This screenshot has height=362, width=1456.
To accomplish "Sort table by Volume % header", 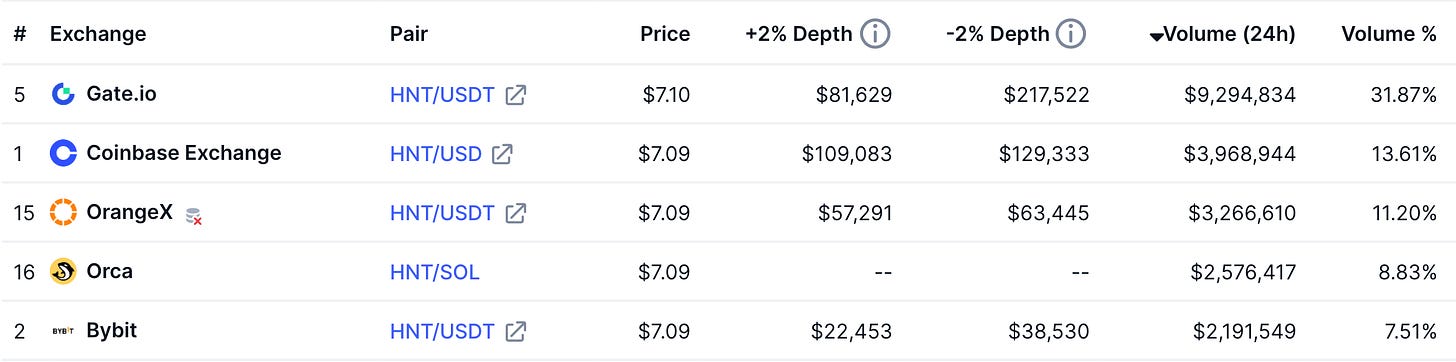I will pos(1389,34).
